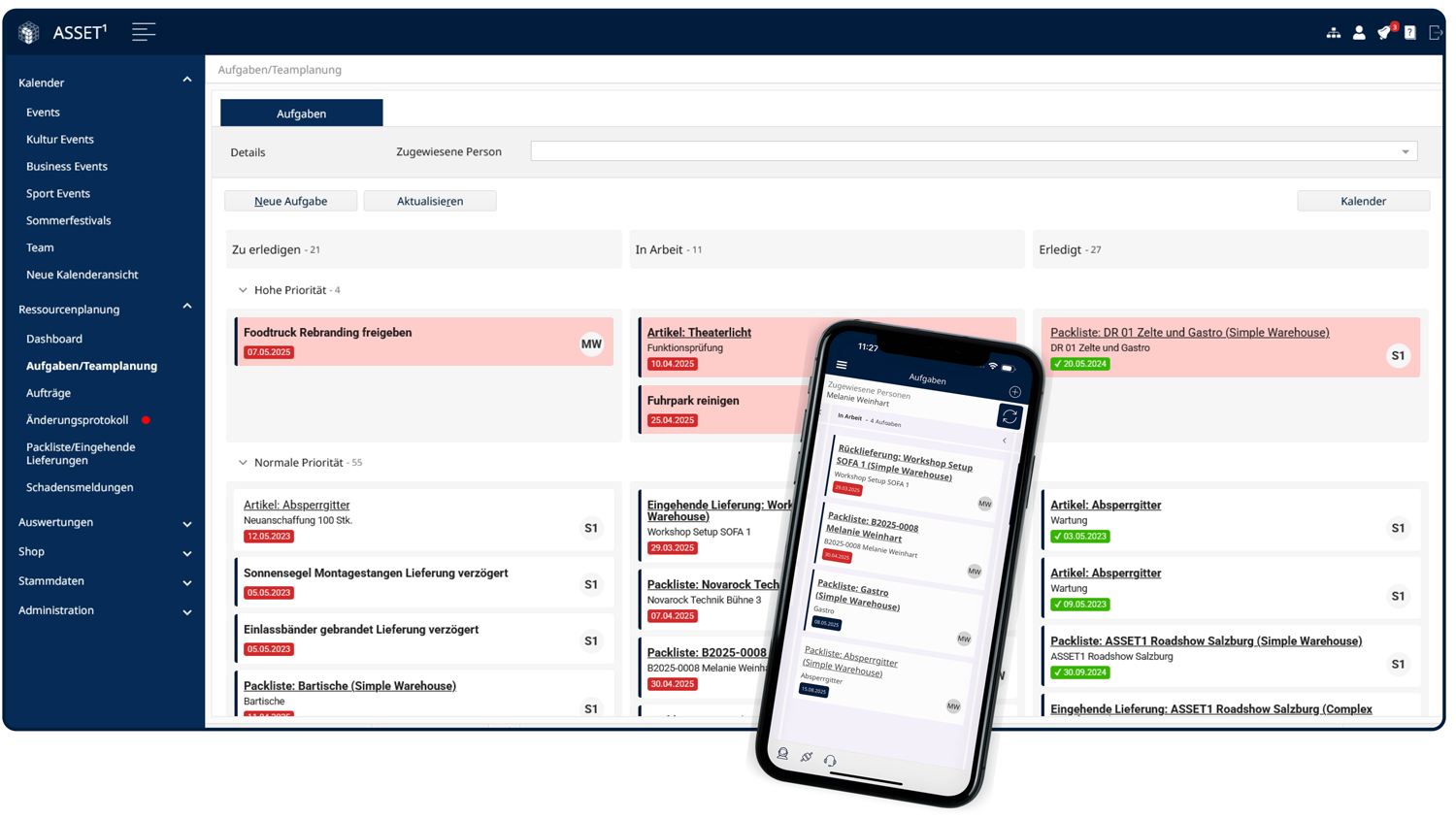Viewport: 1456px width, 819px height.
Task: Open Artikel: Absperrgitter link in Zu erledigen
Action: pos(296,506)
